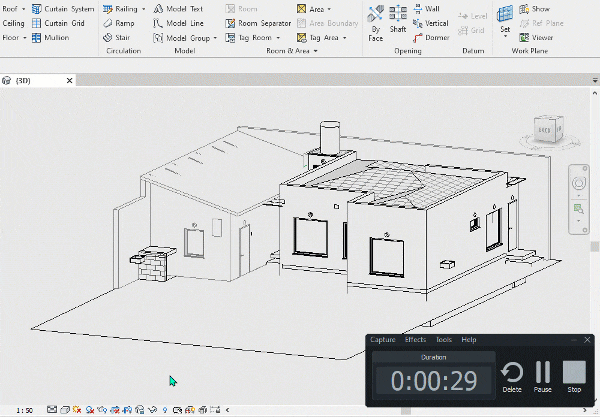Select the Model Line tool
The height and width of the screenshot is (417, 600).
click(178, 23)
